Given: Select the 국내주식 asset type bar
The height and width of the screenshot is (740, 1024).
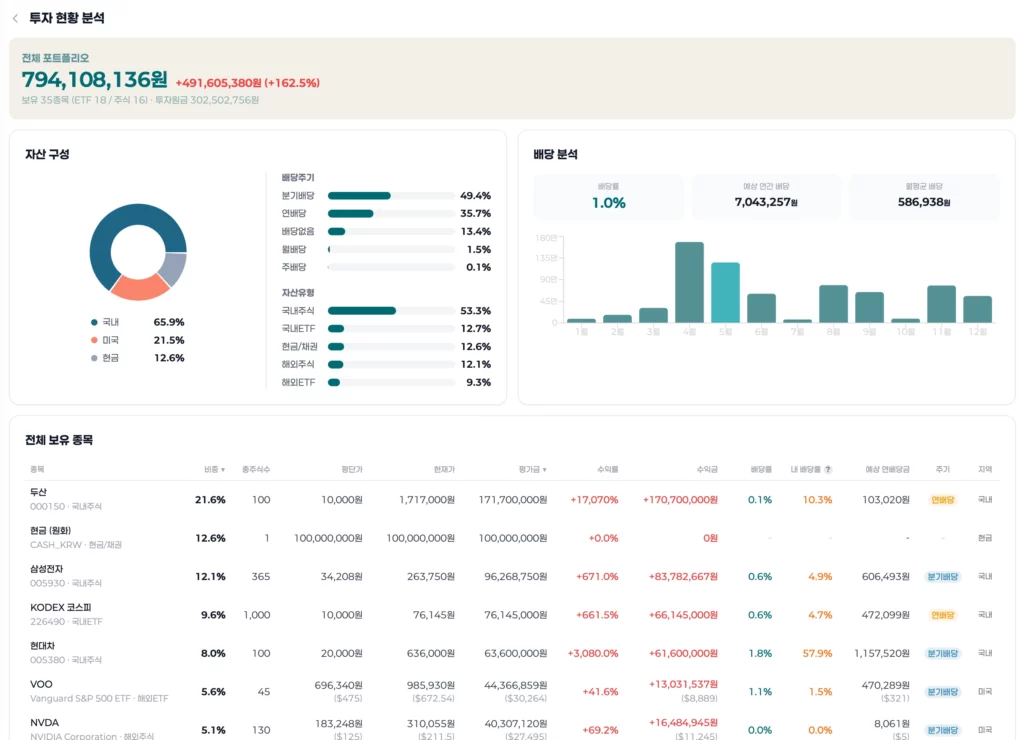Looking at the screenshot, I should pos(391,311).
